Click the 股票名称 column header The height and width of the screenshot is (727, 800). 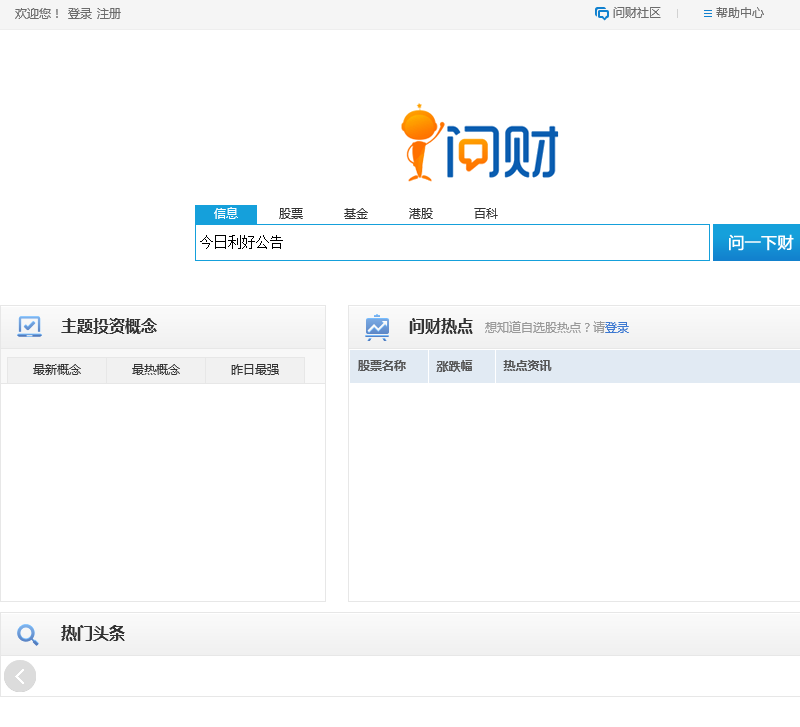(x=389, y=366)
